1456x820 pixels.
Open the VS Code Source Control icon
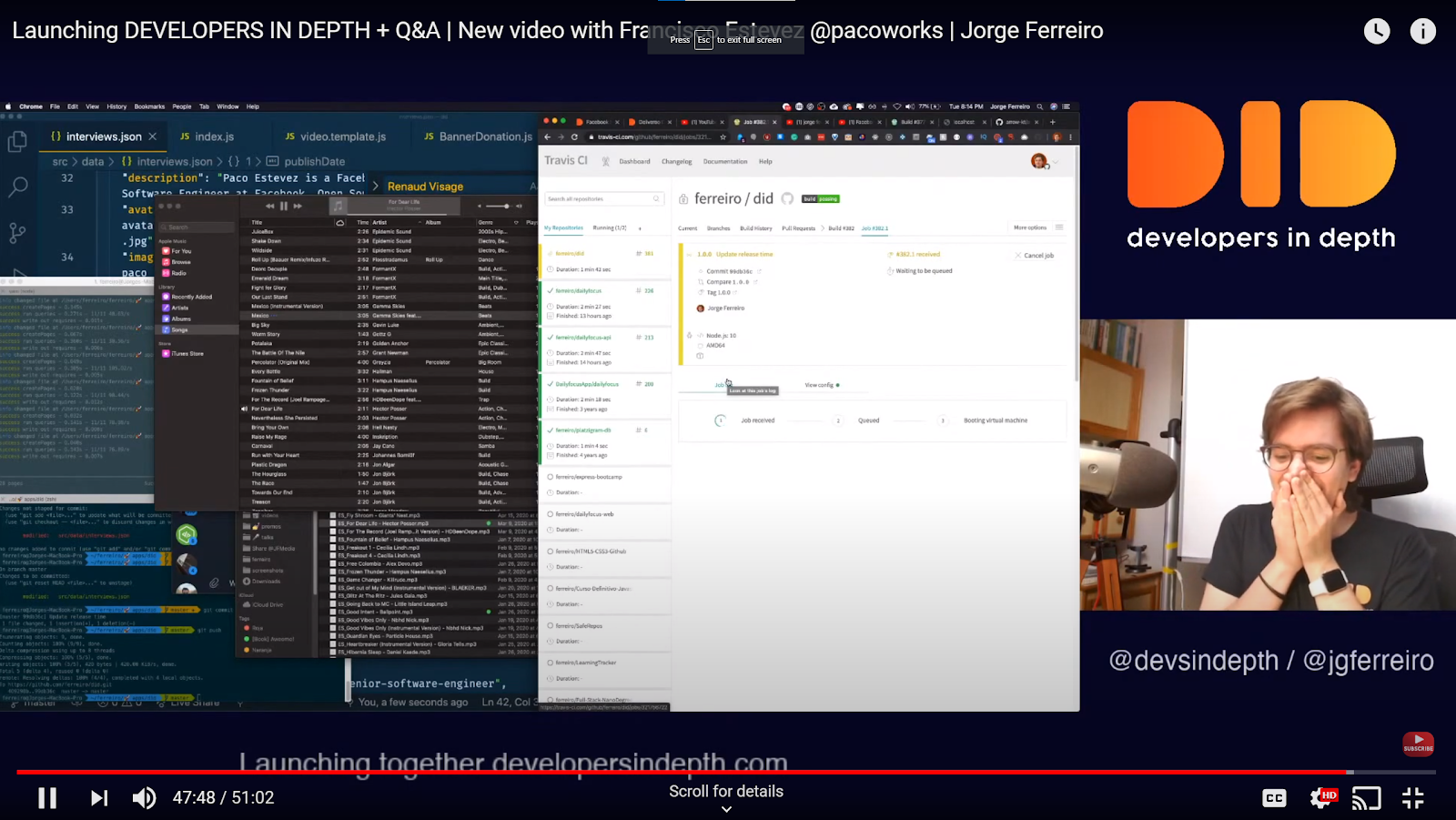click(x=17, y=233)
